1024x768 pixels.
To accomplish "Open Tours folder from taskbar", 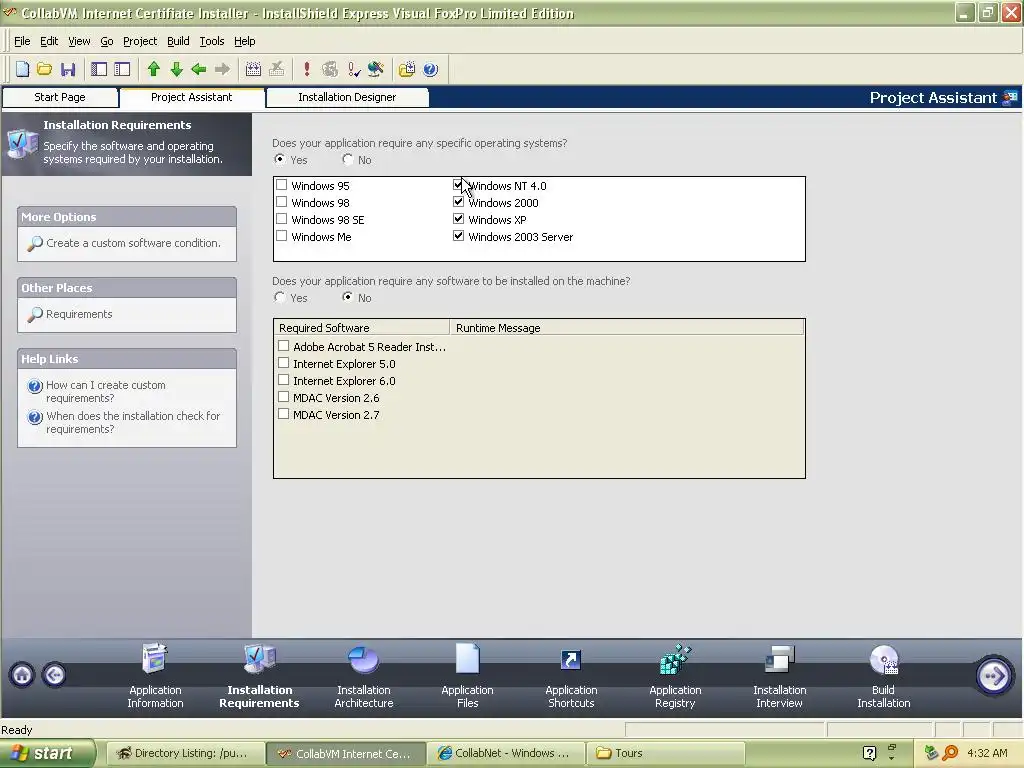I will tap(665, 753).
